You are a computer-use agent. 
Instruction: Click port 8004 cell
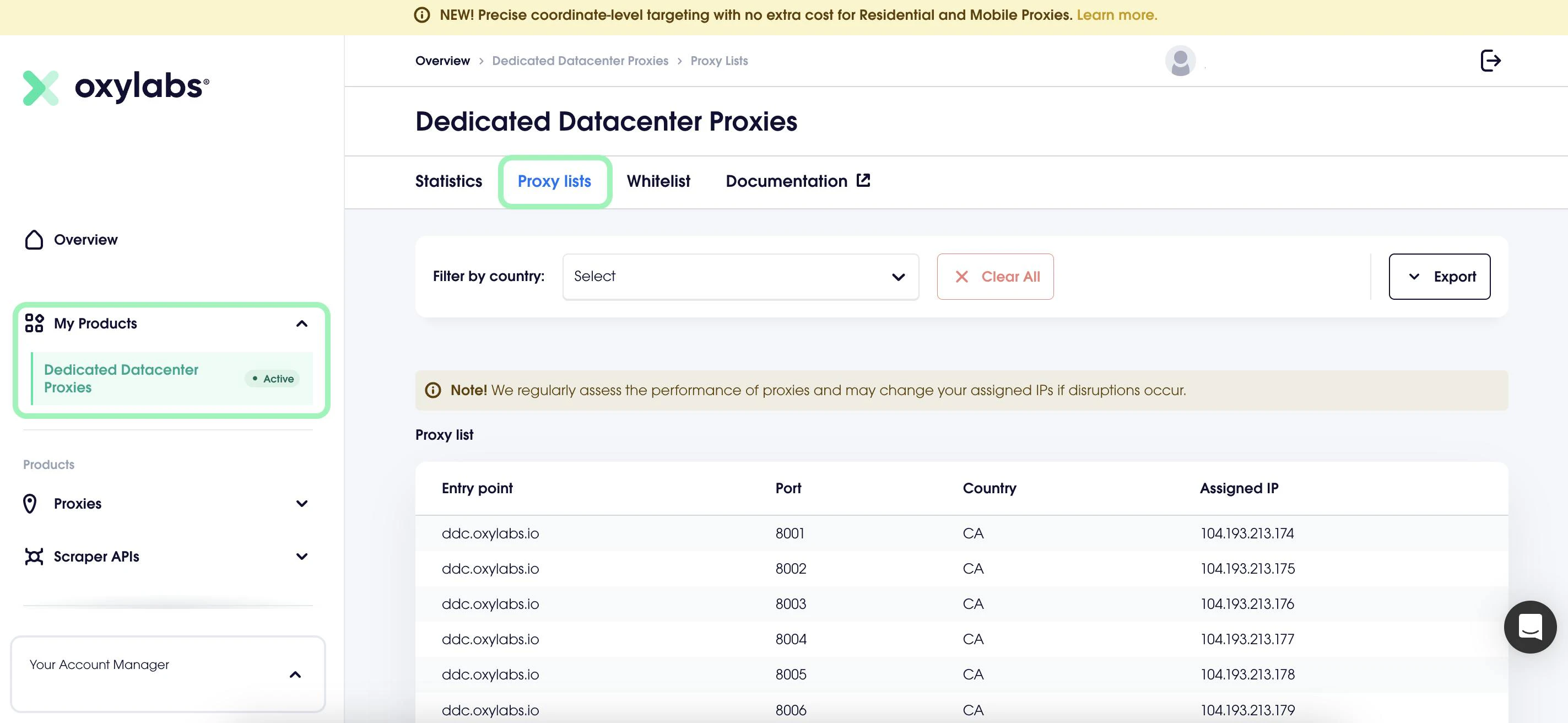(791, 639)
